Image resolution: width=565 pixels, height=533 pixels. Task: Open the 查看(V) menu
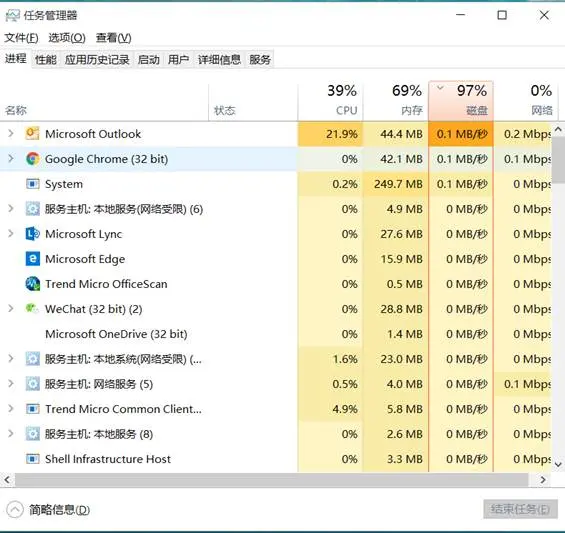(113, 38)
